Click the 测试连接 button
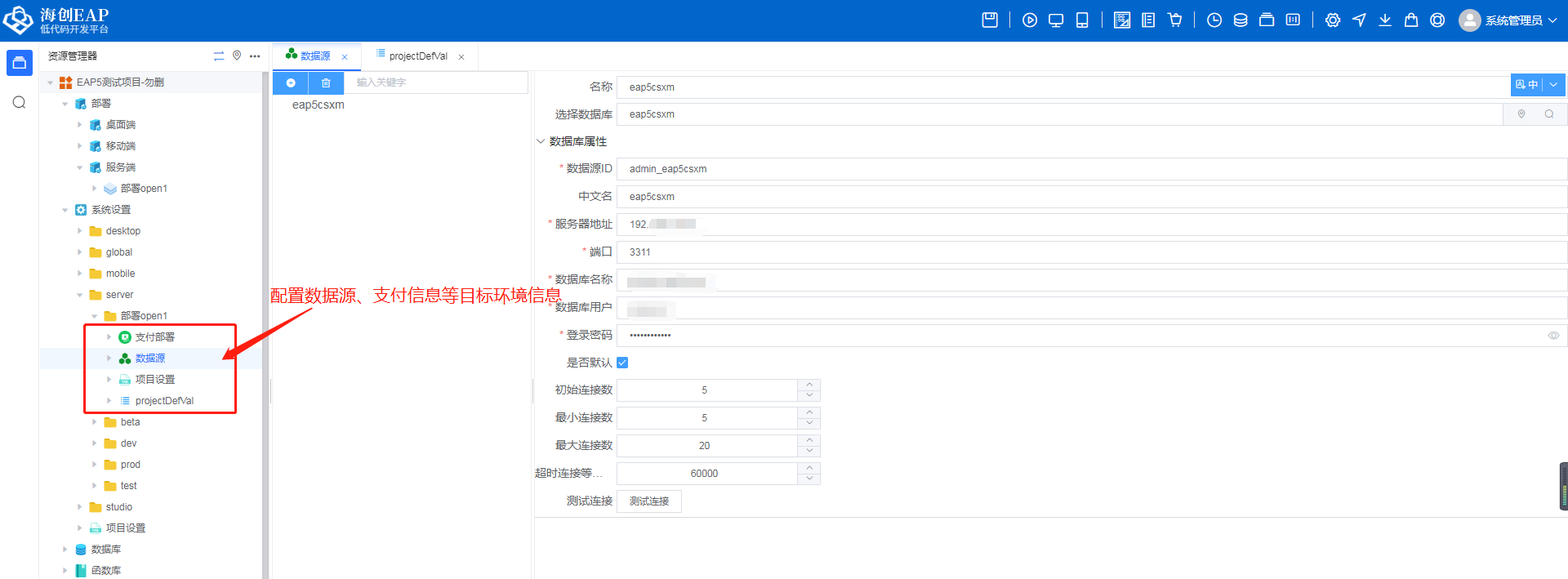 tap(649, 501)
